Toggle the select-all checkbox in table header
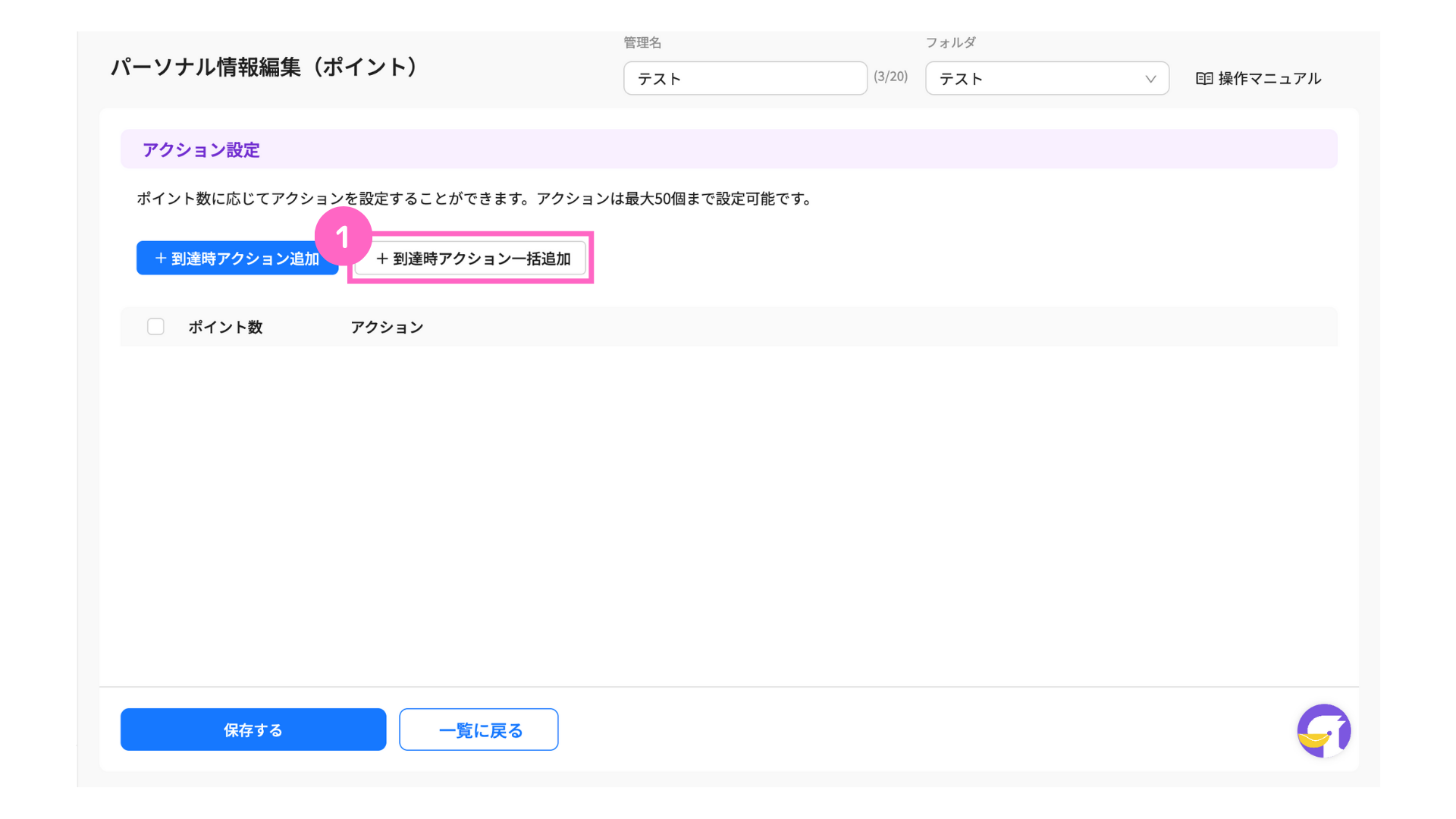Image resolution: width=1456 pixels, height=819 pixels. pyautogui.click(x=155, y=327)
